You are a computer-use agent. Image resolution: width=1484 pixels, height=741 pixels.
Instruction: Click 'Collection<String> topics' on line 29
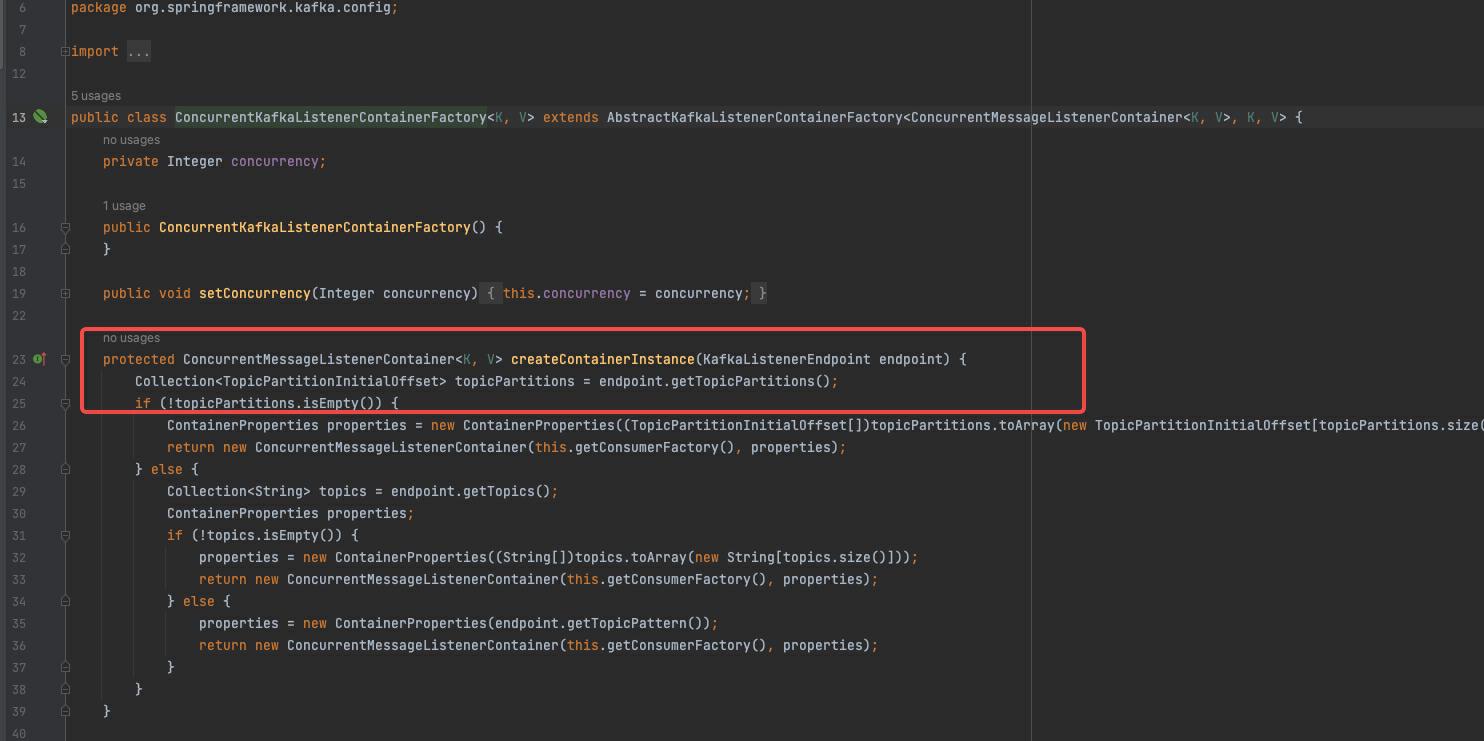click(x=267, y=491)
